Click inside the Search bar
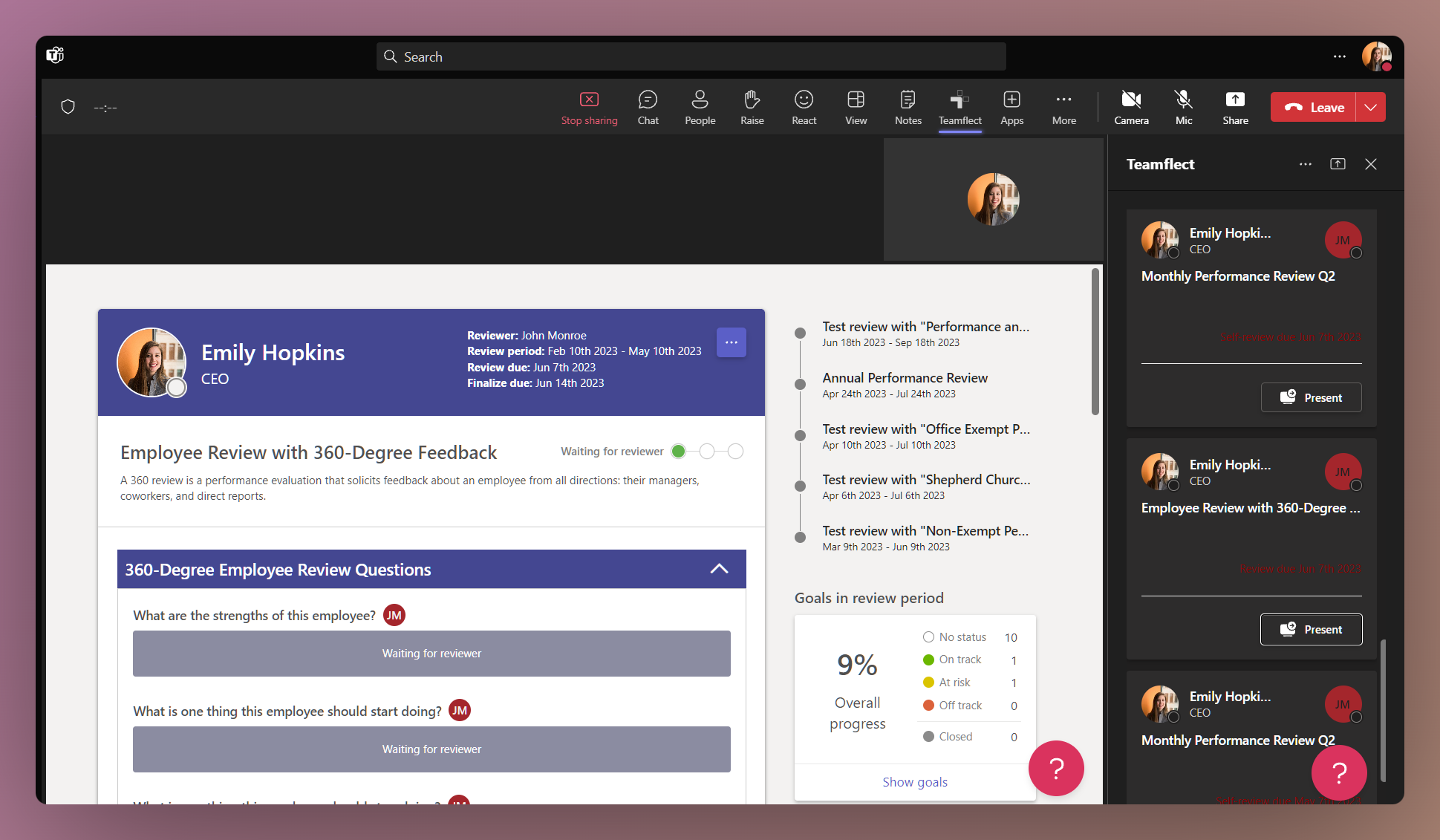1440x840 pixels. coord(689,56)
